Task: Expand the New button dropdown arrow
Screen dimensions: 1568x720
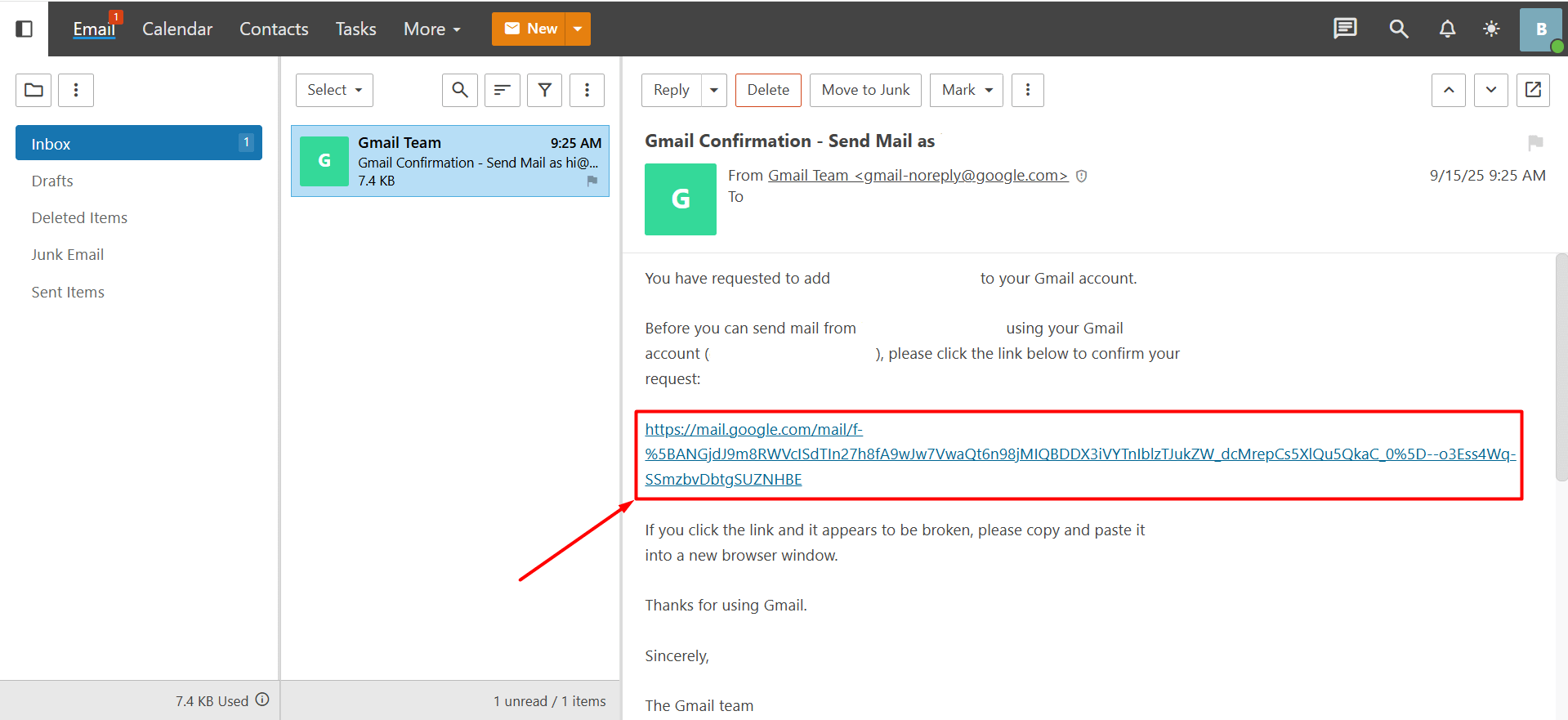Action: pyautogui.click(x=578, y=29)
